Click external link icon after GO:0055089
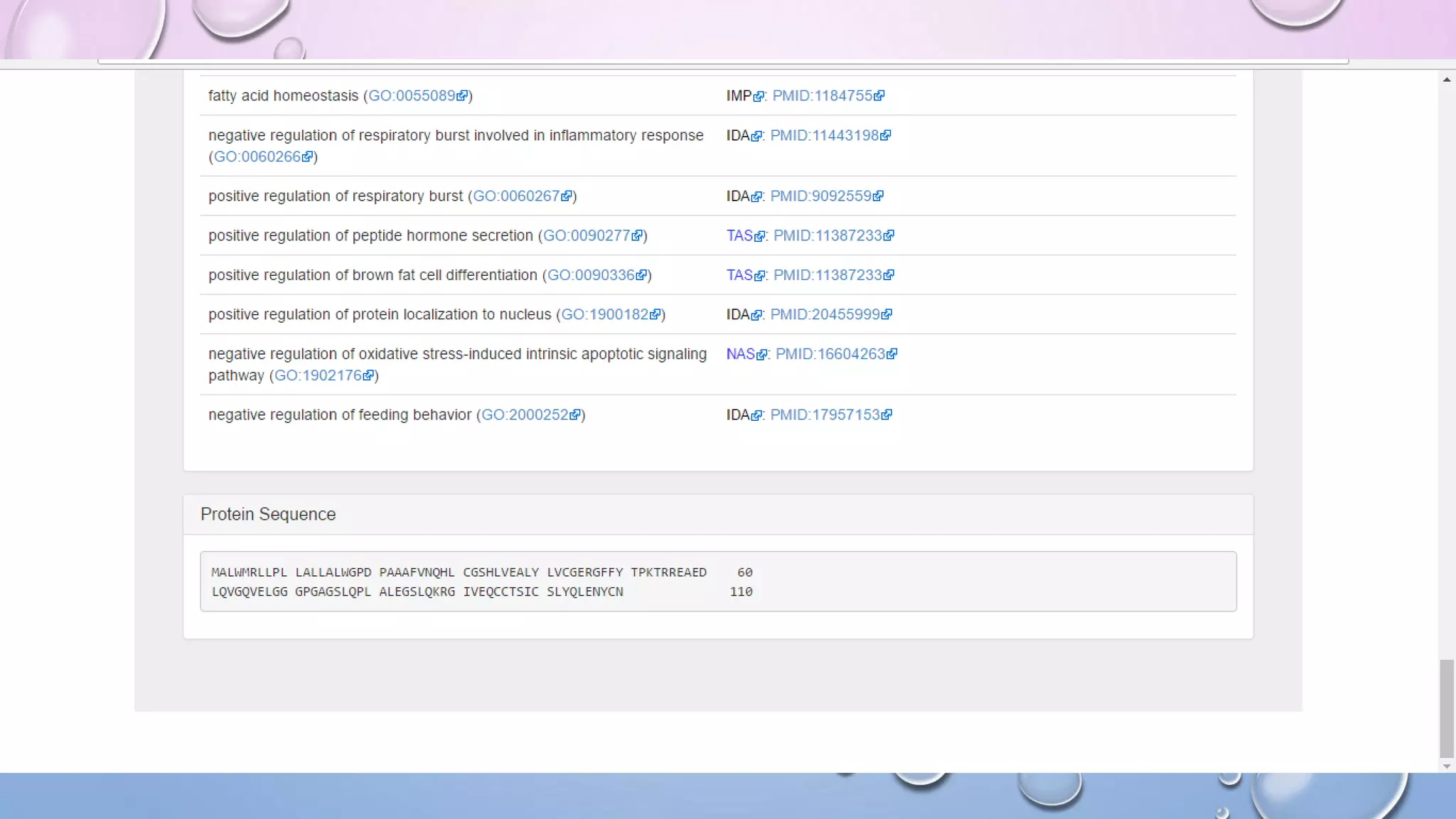 coord(462,96)
